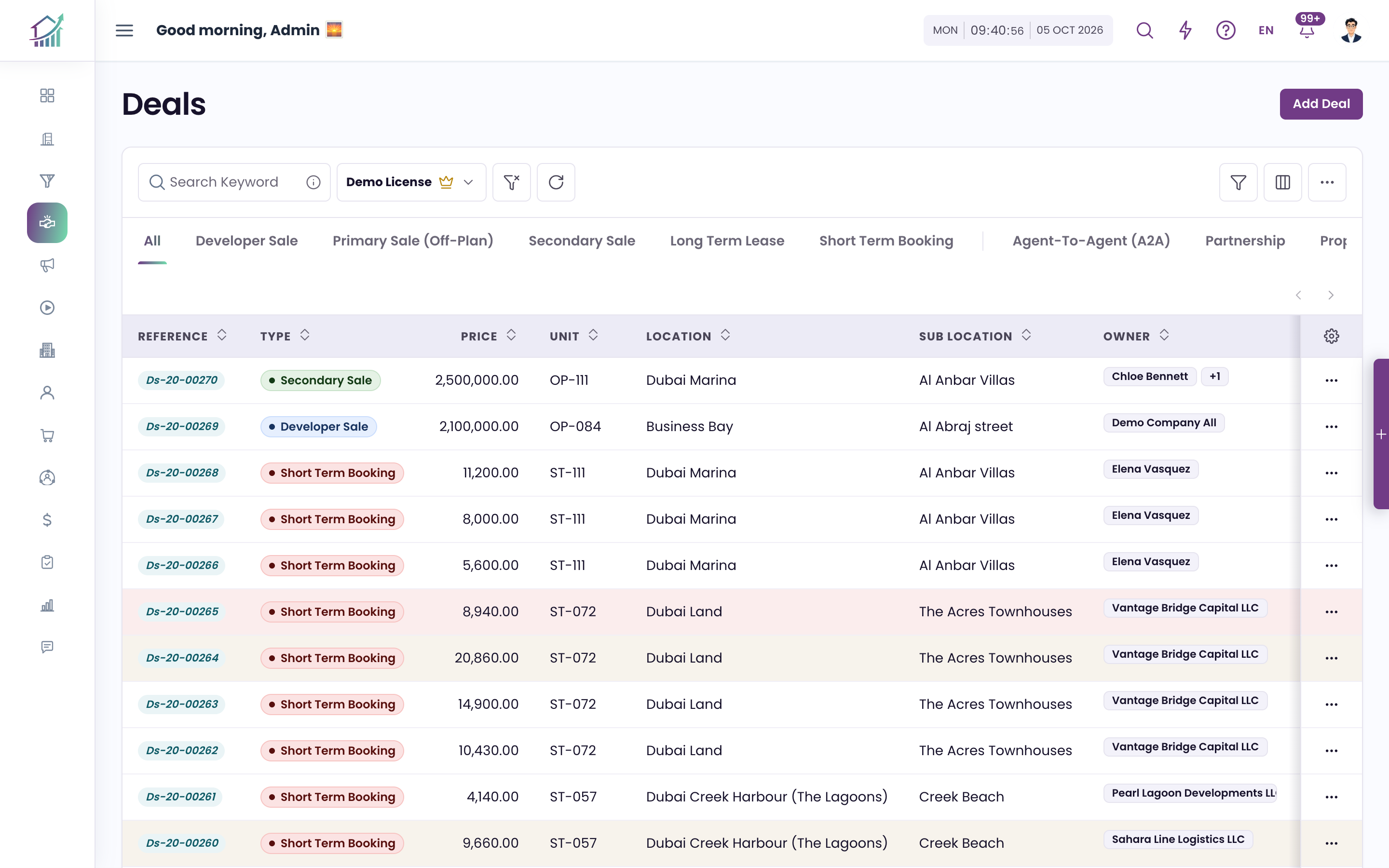This screenshot has height=868, width=1389.
Task: Switch to Short Term Booking tab
Action: click(885, 241)
